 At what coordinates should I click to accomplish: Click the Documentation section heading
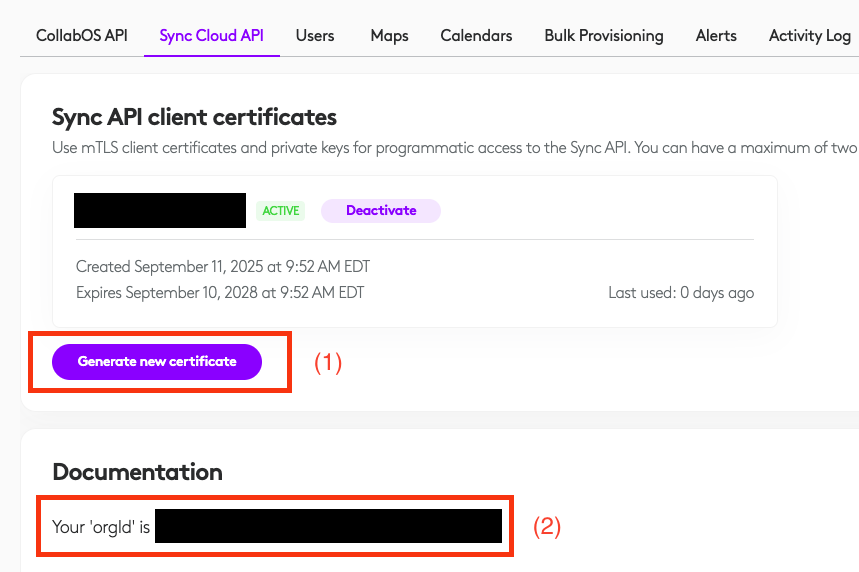137,472
